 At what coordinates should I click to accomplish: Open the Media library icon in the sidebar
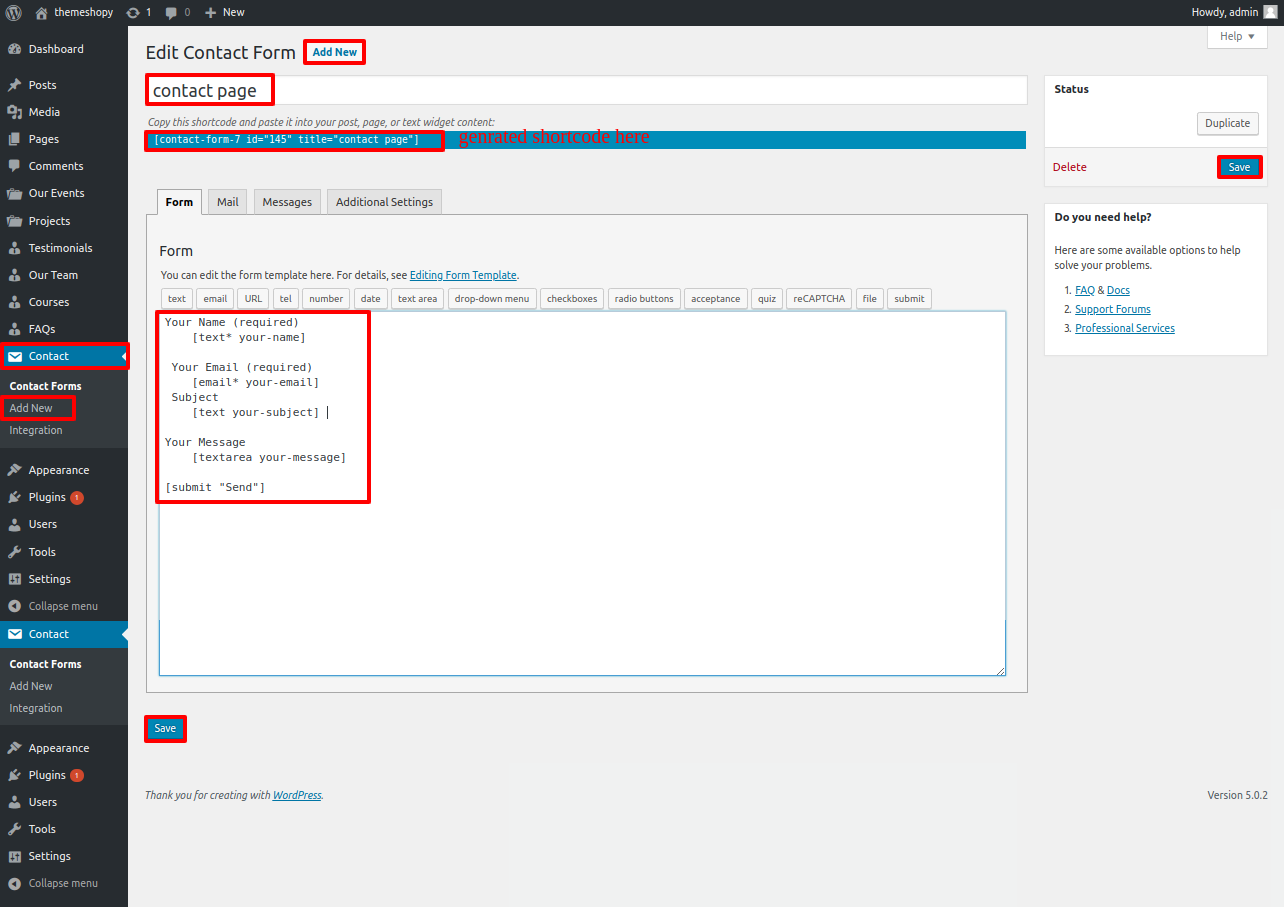point(14,112)
